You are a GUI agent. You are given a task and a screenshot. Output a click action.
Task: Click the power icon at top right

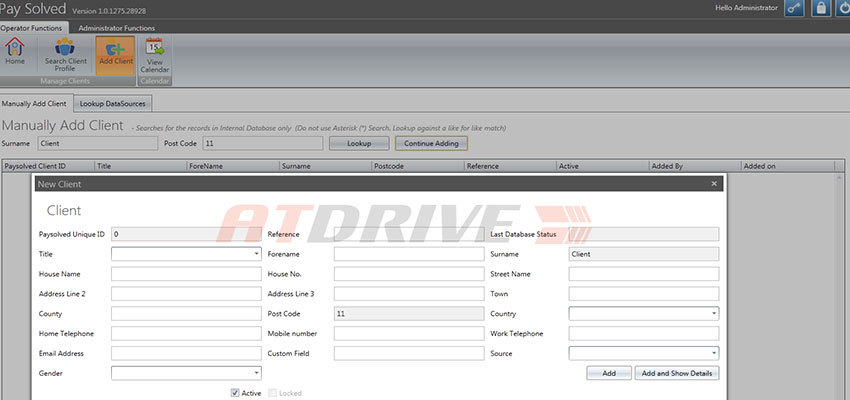(x=845, y=8)
